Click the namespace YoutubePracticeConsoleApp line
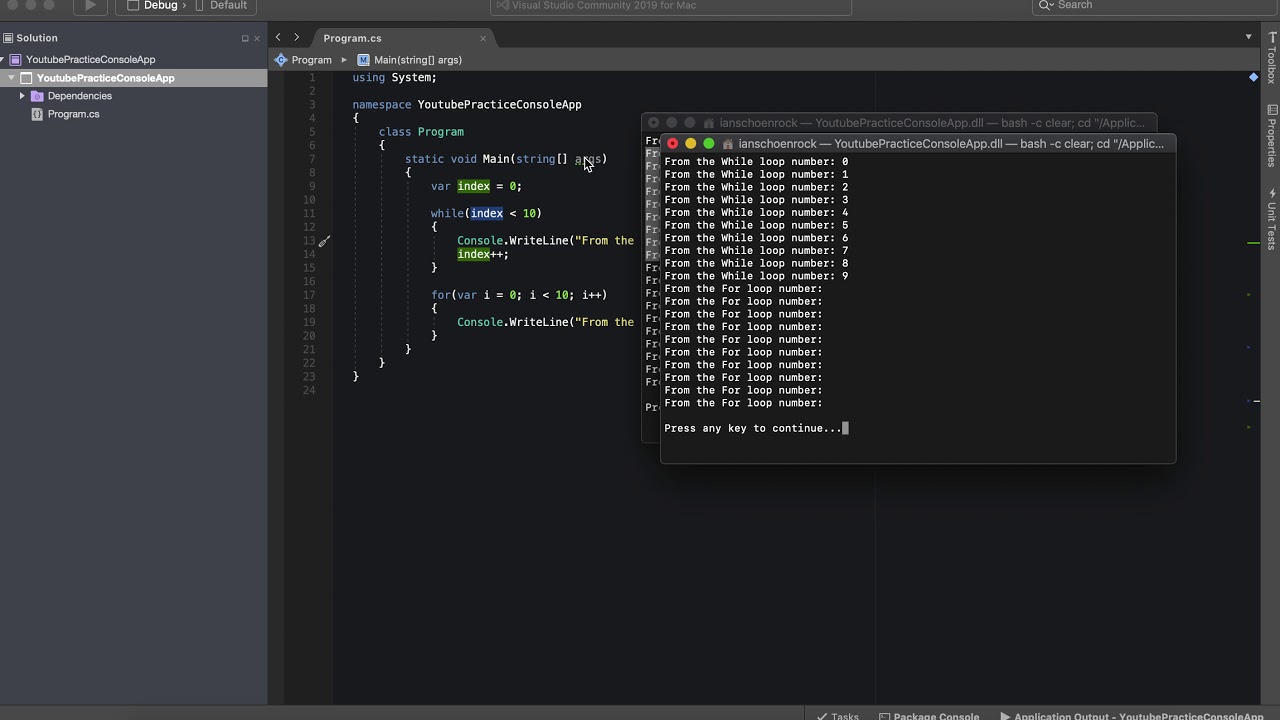Image resolution: width=1280 pixels, height=720 pixels. click(x=466, y=104)
